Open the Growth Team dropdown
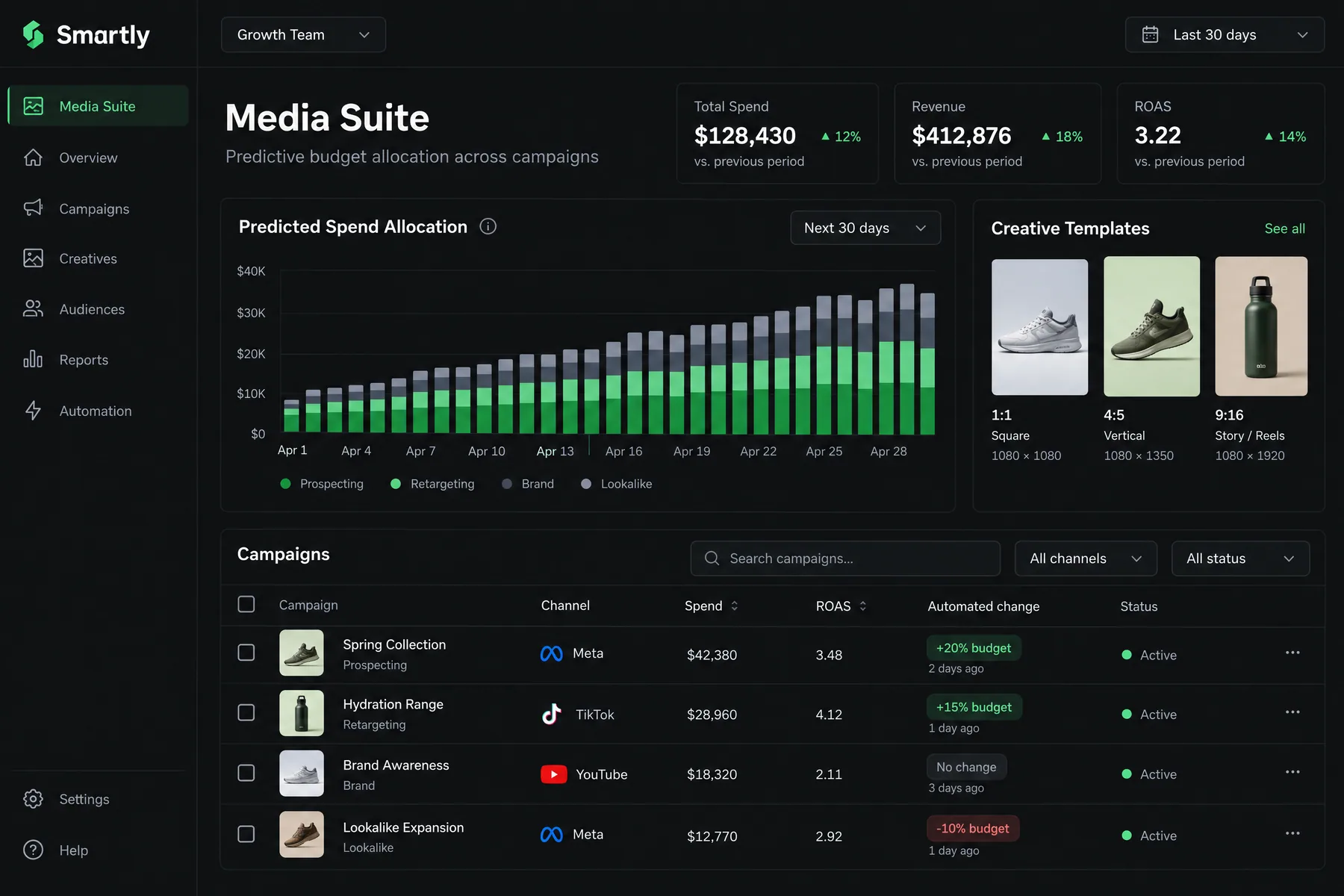 [x=303, y=34]
